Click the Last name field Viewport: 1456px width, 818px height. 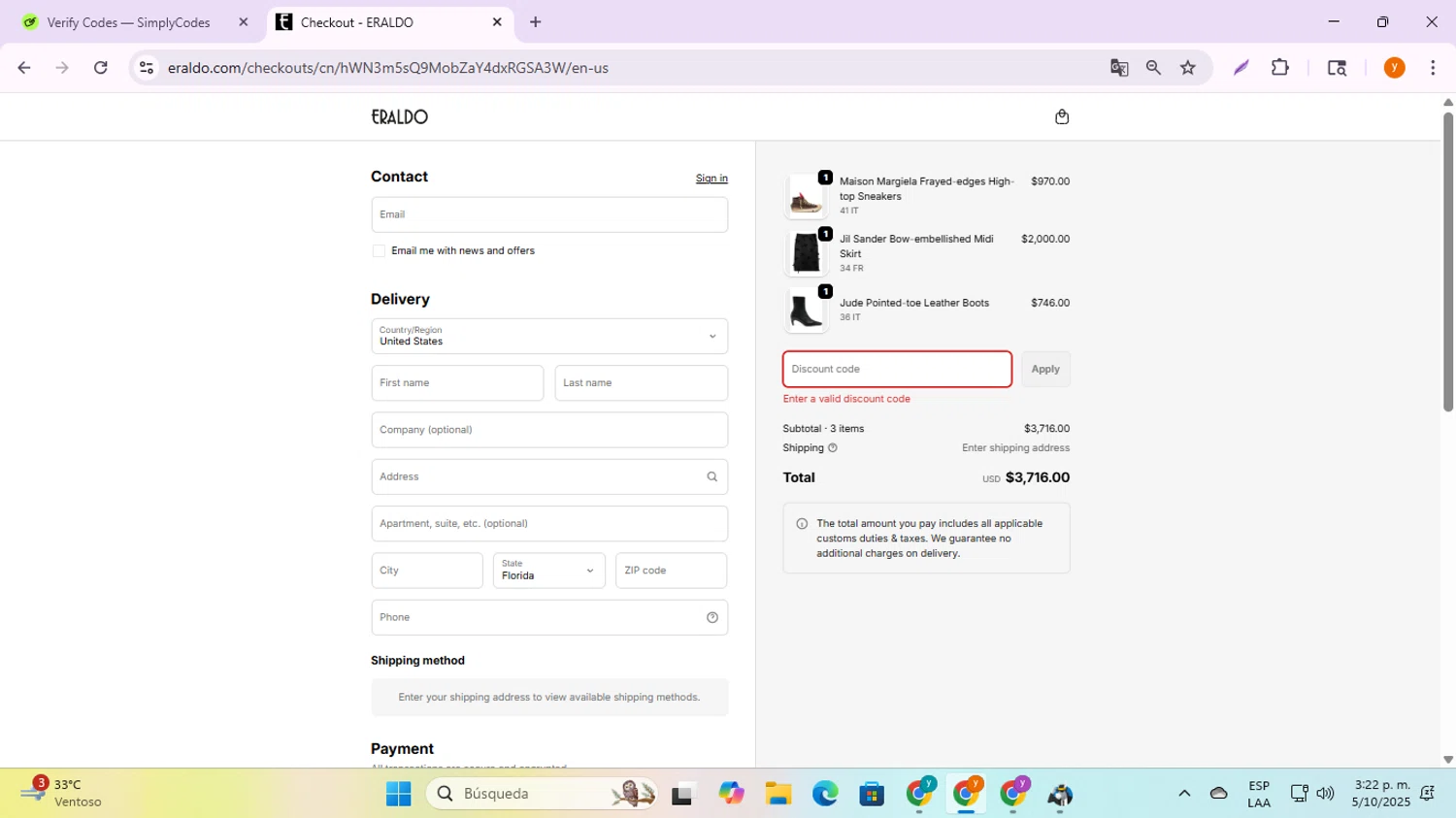(642, 383)
